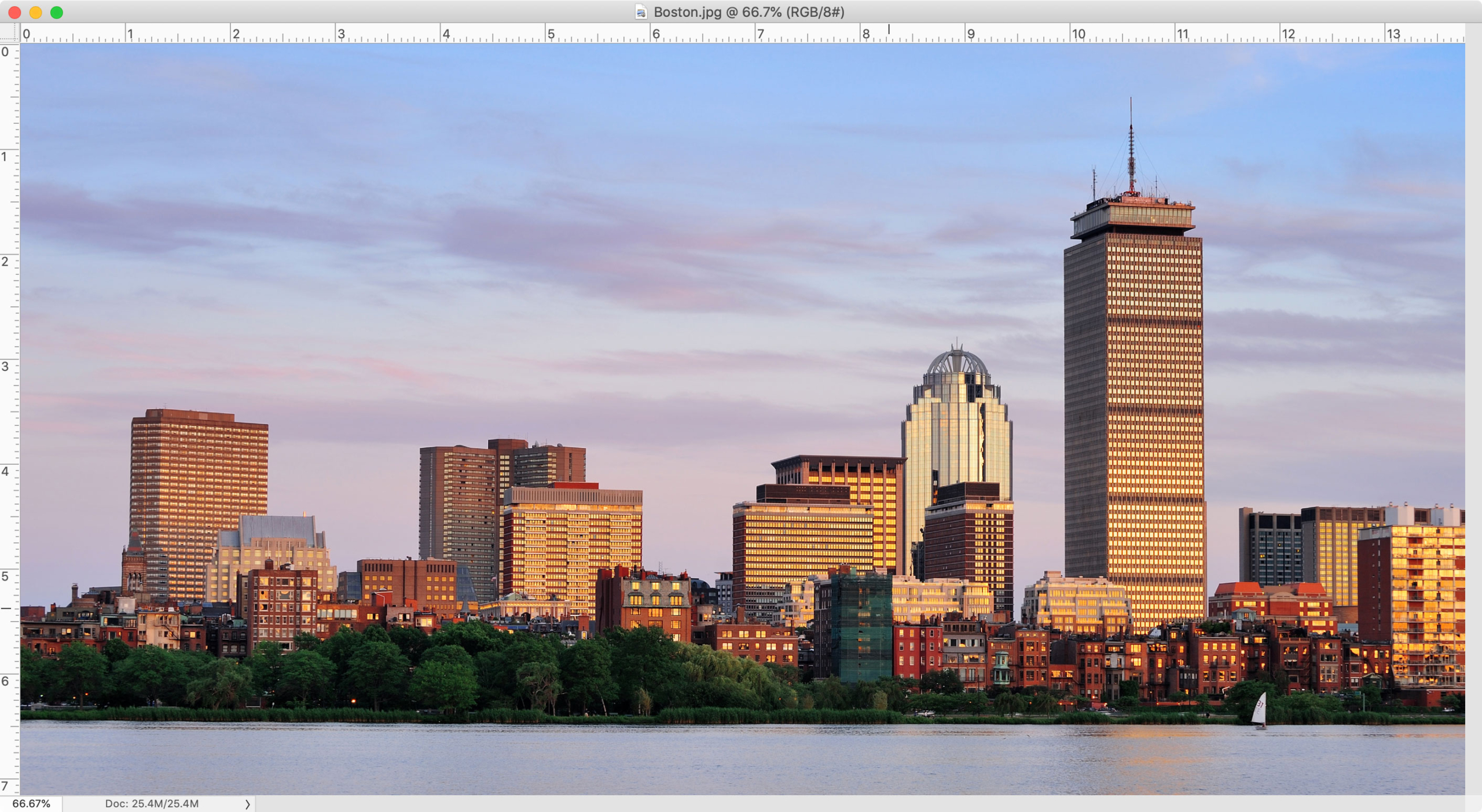Close the Boston.jpg window with the red button

click(x=14, y=12)
